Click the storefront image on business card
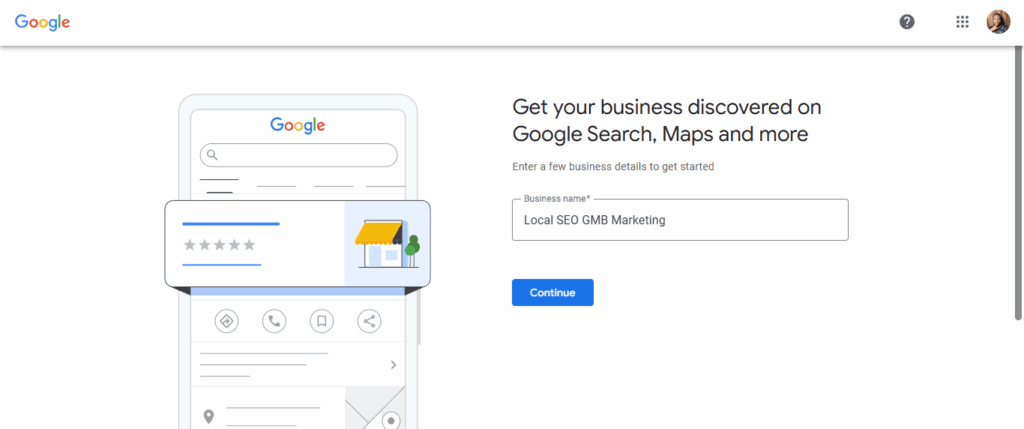Screen dimensions: 1024x429 [386, 243]
